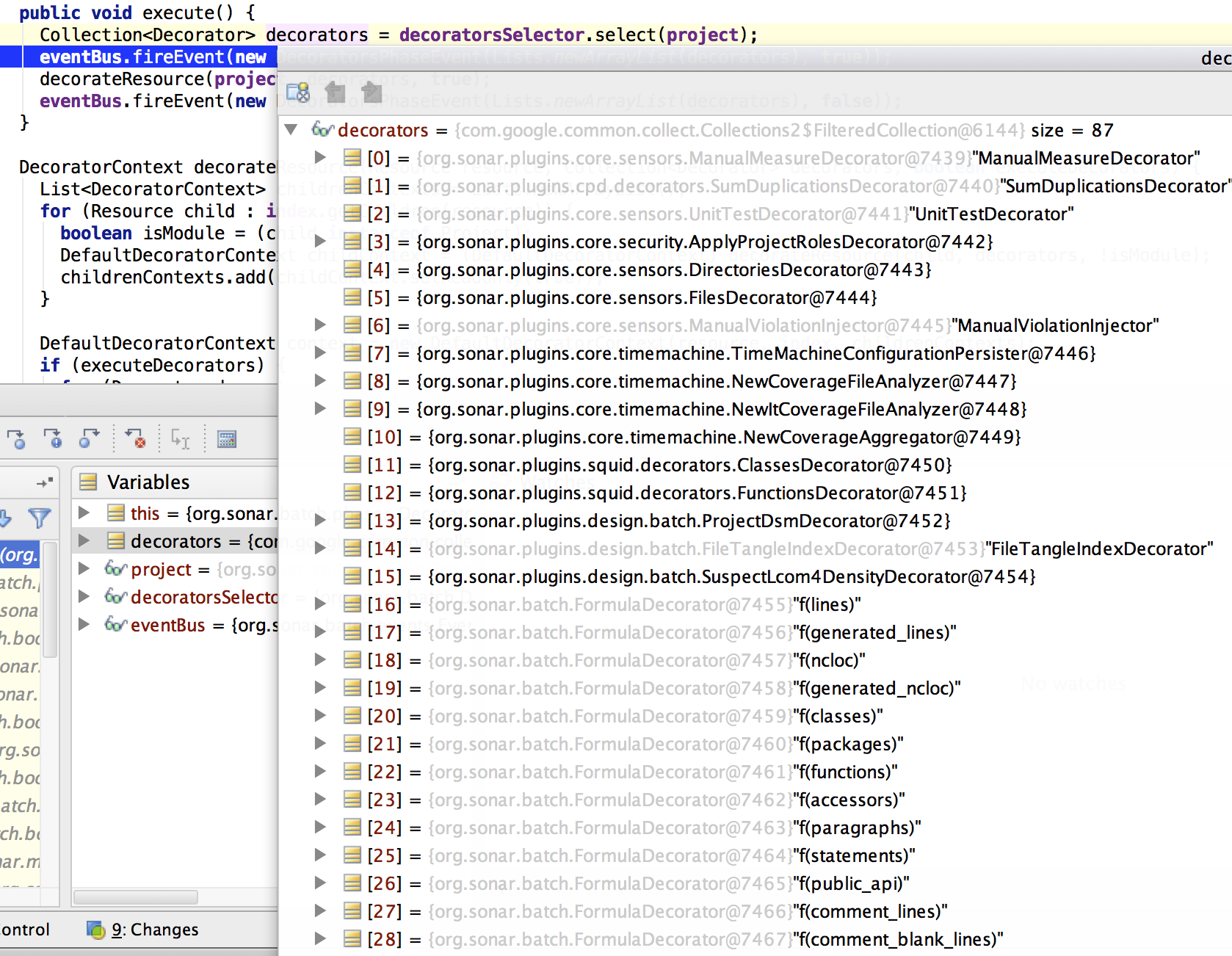Click 'size = 87' in decorators row

[1072, 130]
